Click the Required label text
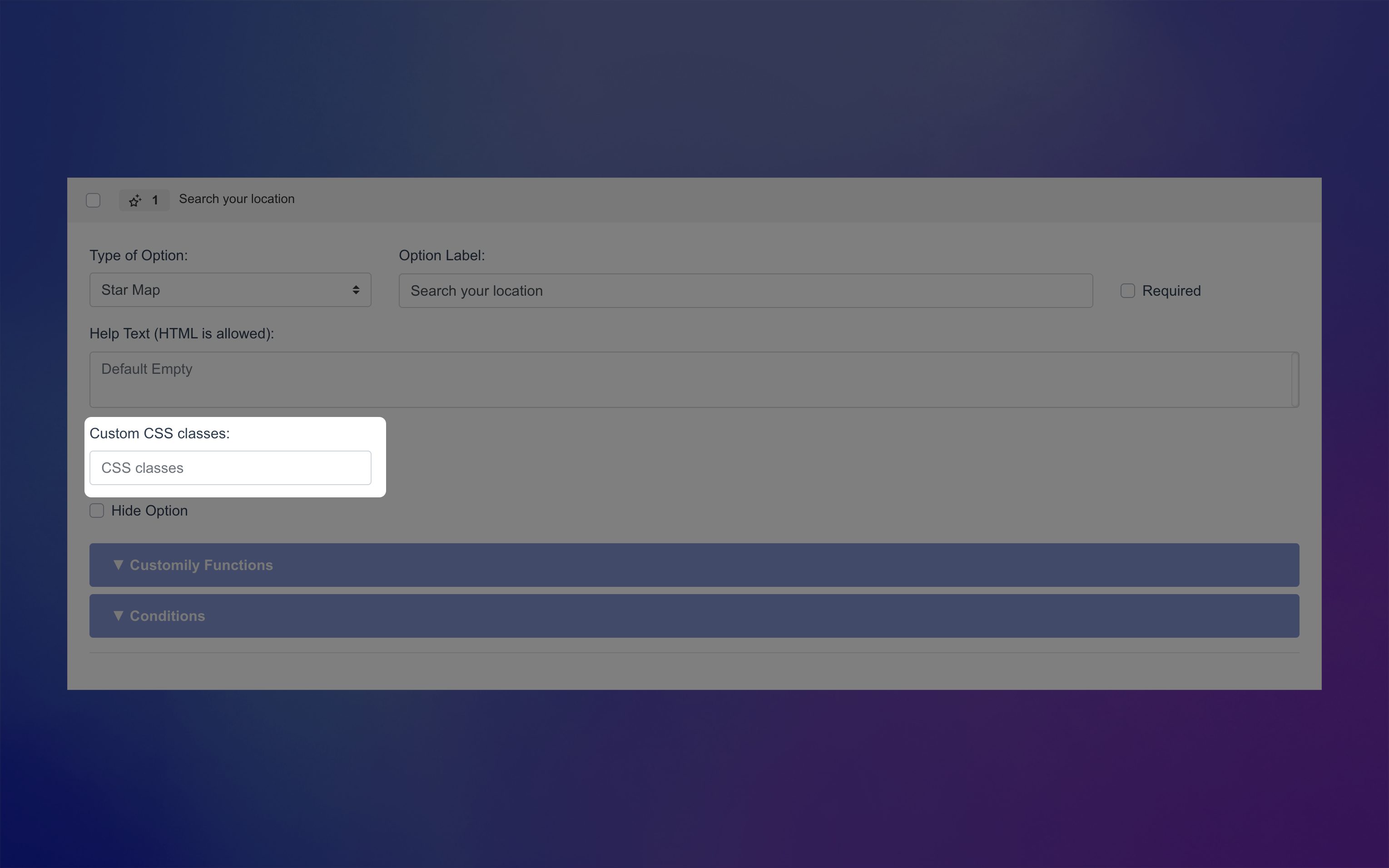The height and width of the screenshot is (868, 1389). [x=1171, y=291]
